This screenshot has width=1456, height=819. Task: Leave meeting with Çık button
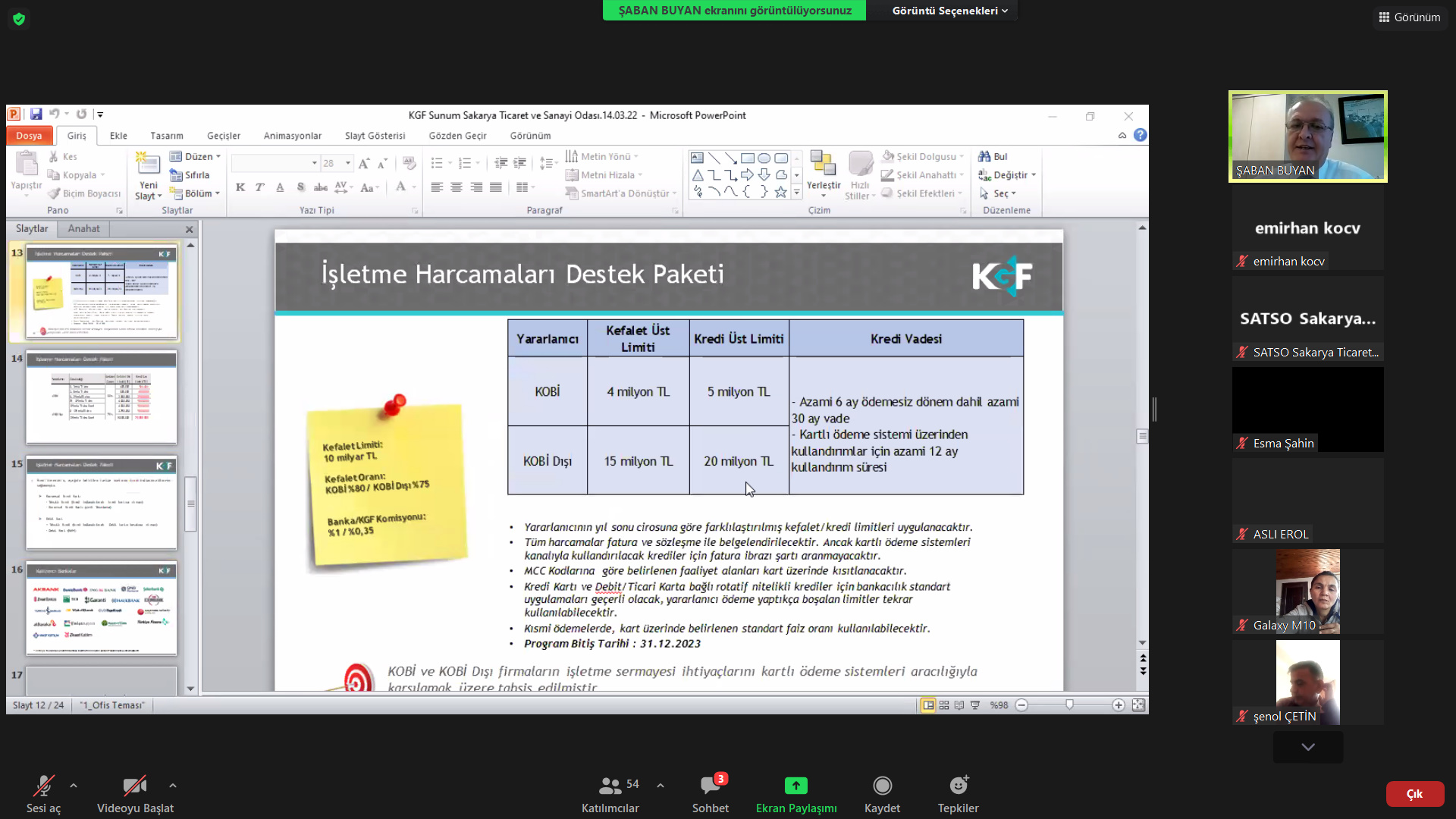[1414, 794]
